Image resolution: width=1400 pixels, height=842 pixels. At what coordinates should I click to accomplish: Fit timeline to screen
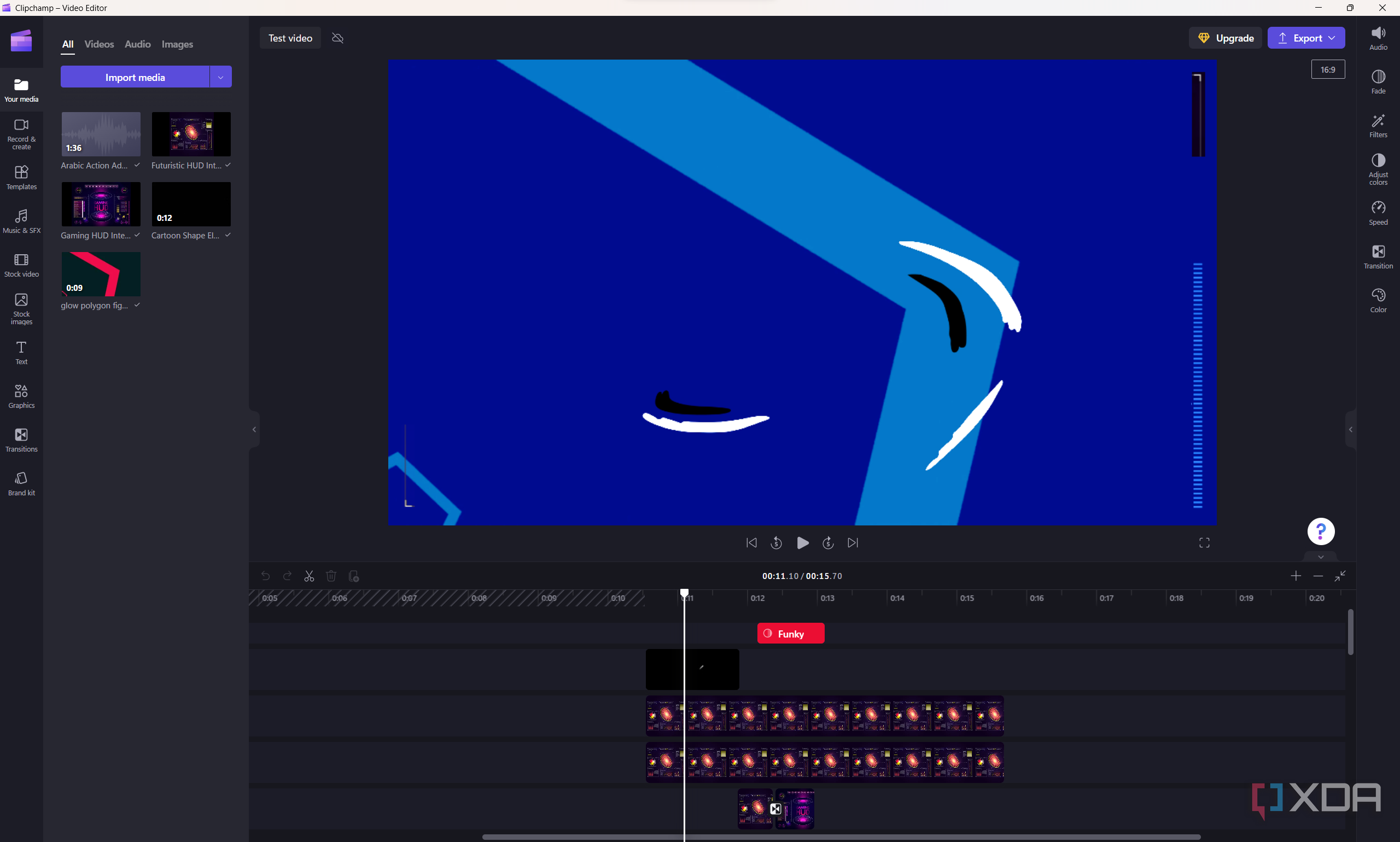pyautogui.click(x=1340, y=576)
